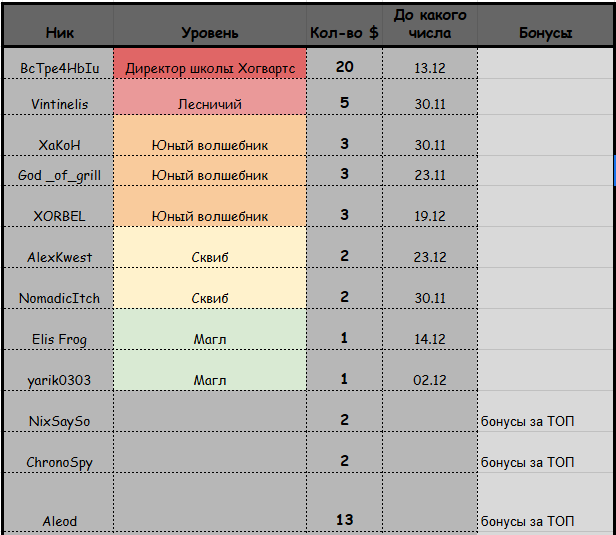Select the NomadicItch nickname cell
616x535 pixels.
59,289
